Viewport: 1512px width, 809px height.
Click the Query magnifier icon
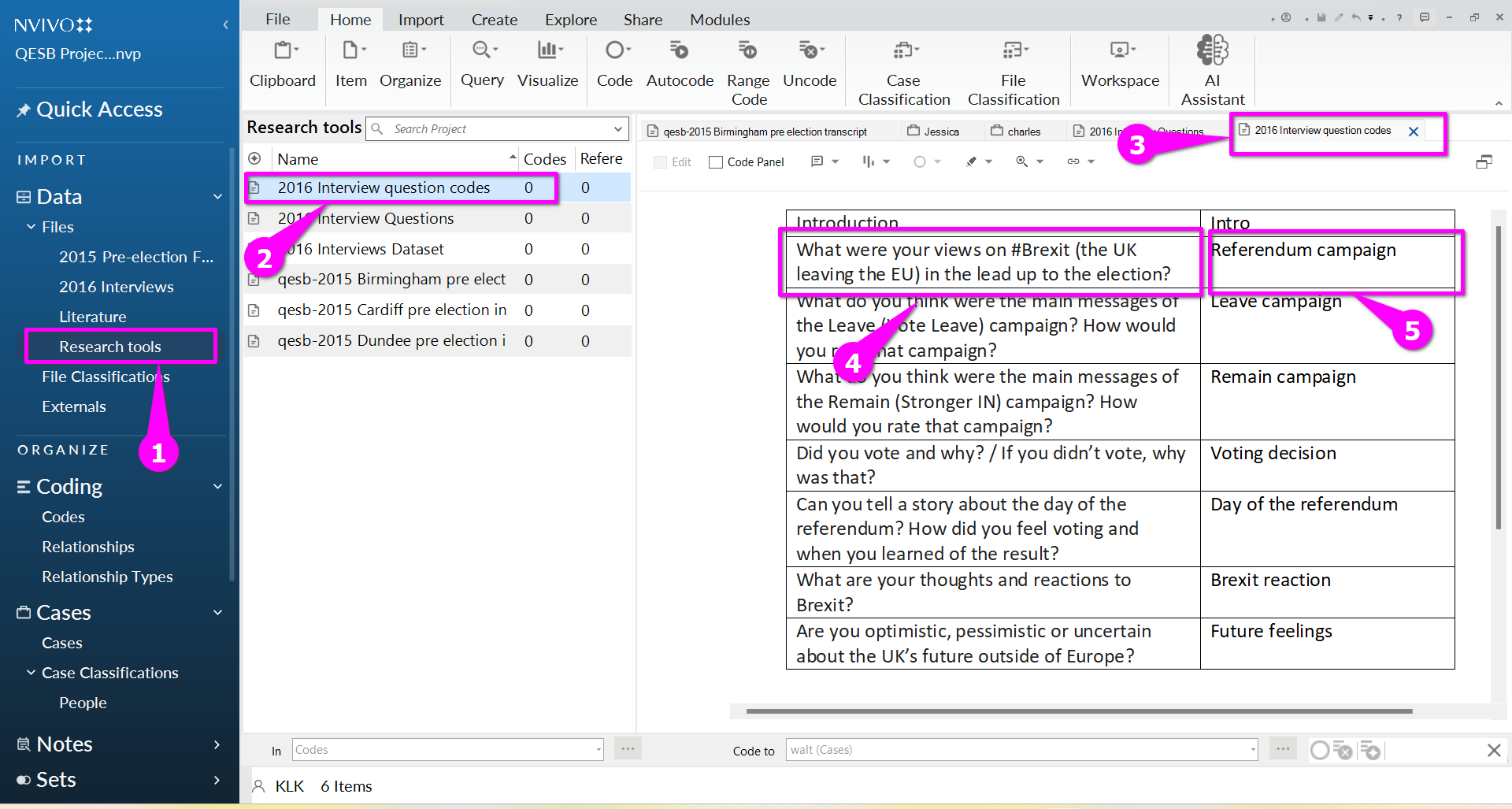(482, 51)
